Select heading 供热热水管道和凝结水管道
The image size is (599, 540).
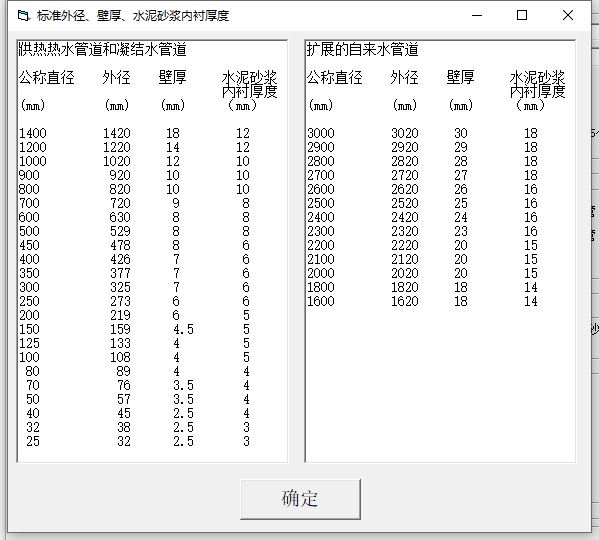(x=102, y=50)
